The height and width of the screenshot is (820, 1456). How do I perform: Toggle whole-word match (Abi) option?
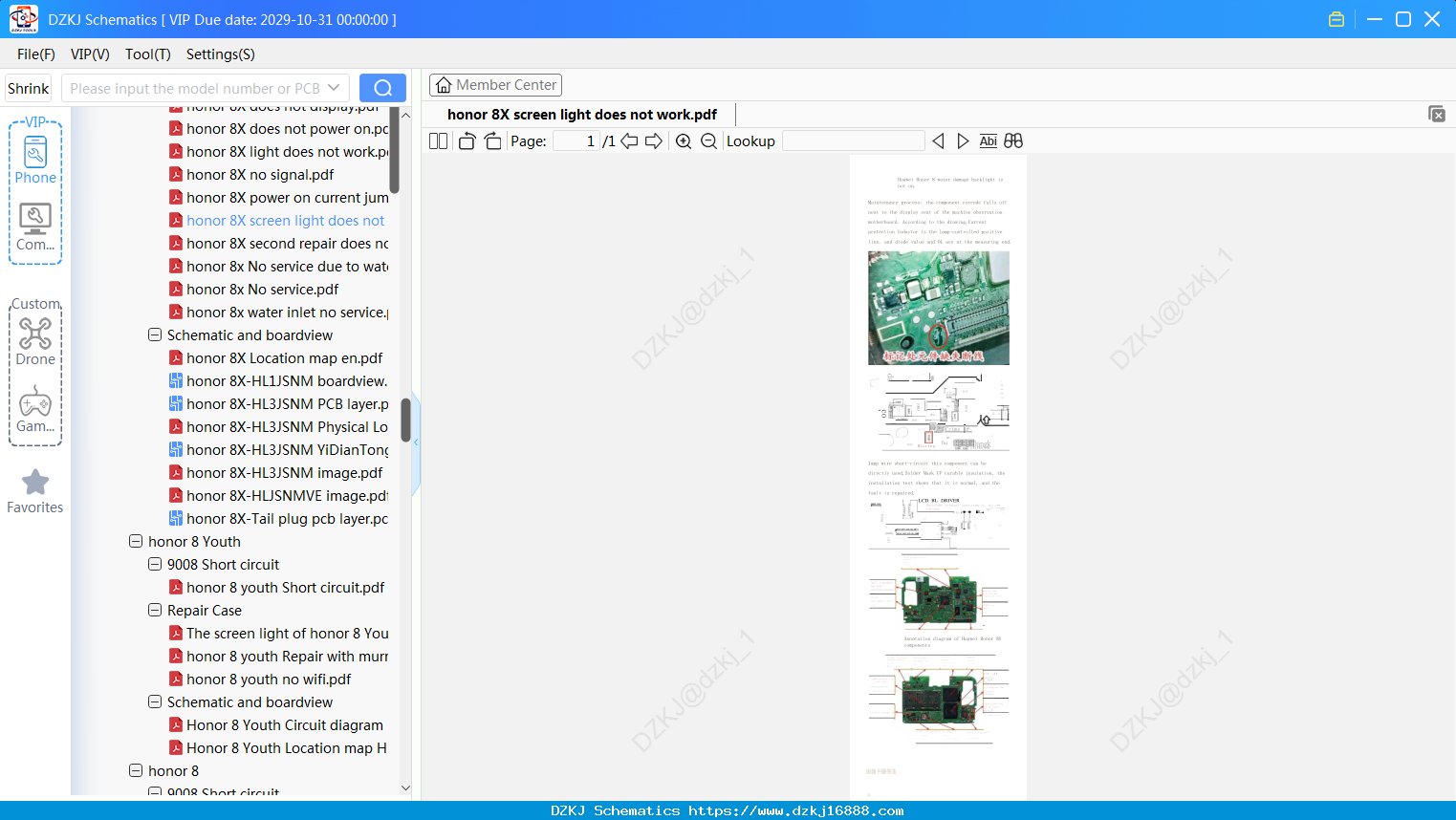(x=989, y=141)
